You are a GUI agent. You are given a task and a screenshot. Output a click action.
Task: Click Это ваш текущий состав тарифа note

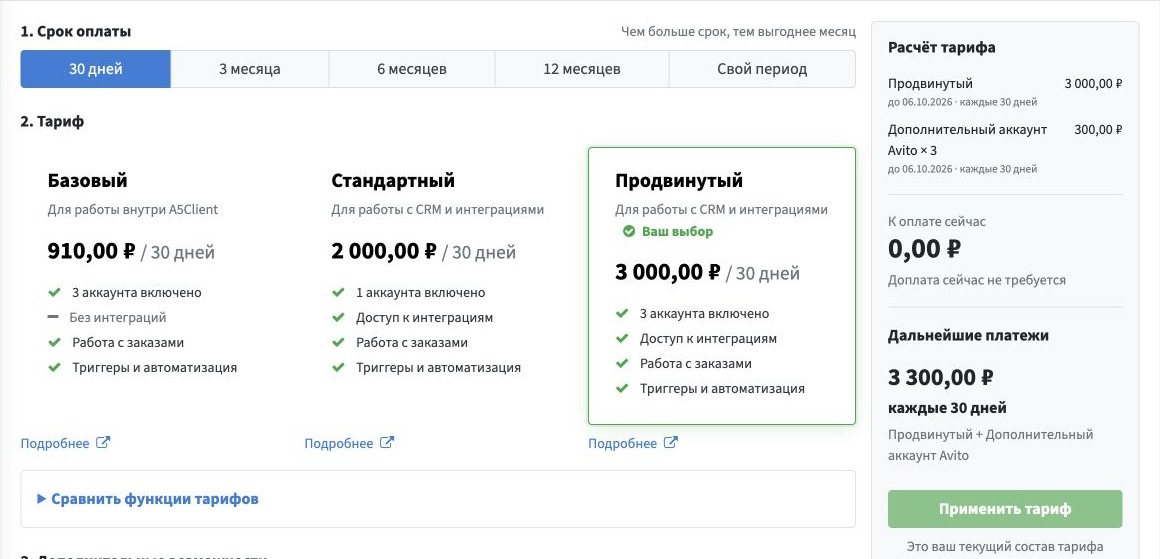coord(1005,547)
